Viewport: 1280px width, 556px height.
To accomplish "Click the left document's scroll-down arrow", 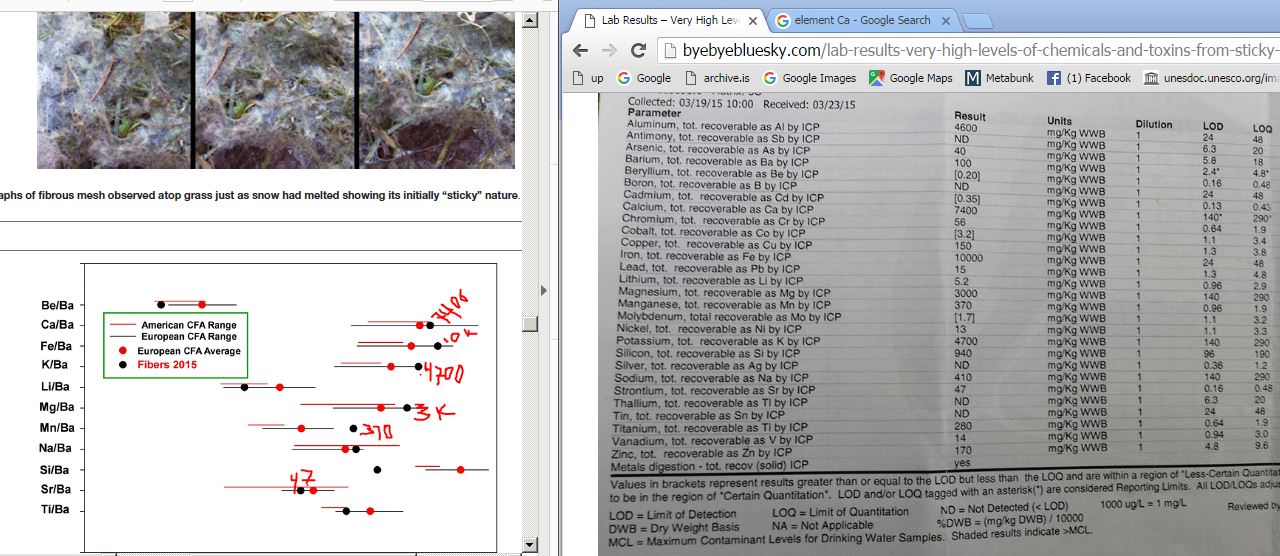I will point(531,545).
